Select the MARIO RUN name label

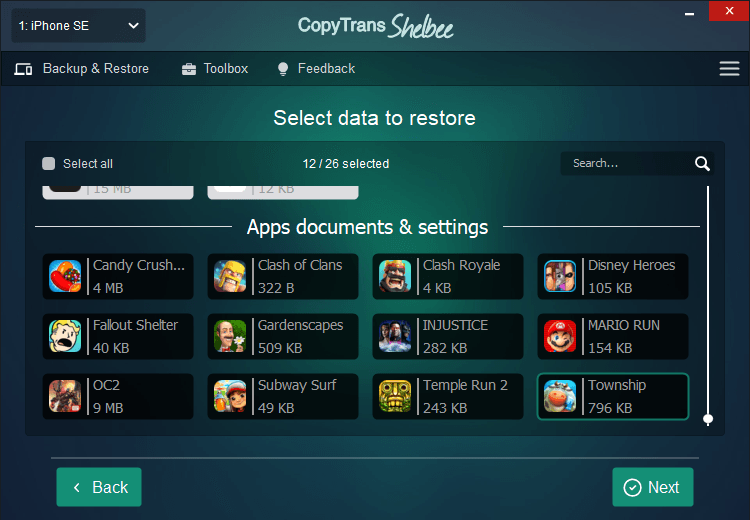(624, 325)
